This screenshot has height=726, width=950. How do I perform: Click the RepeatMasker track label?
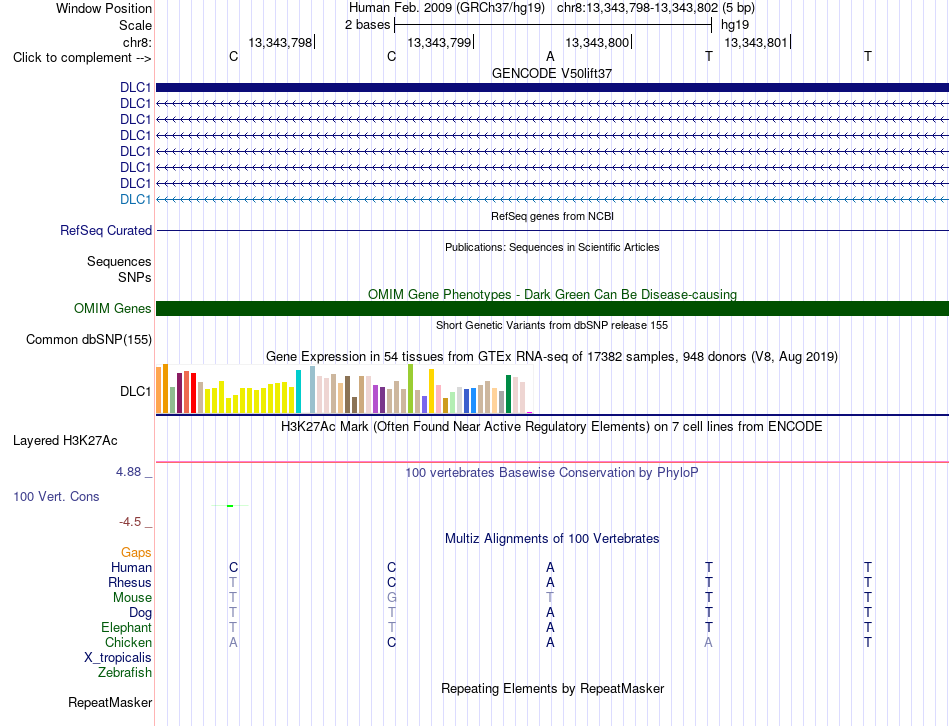coord(110,703)
